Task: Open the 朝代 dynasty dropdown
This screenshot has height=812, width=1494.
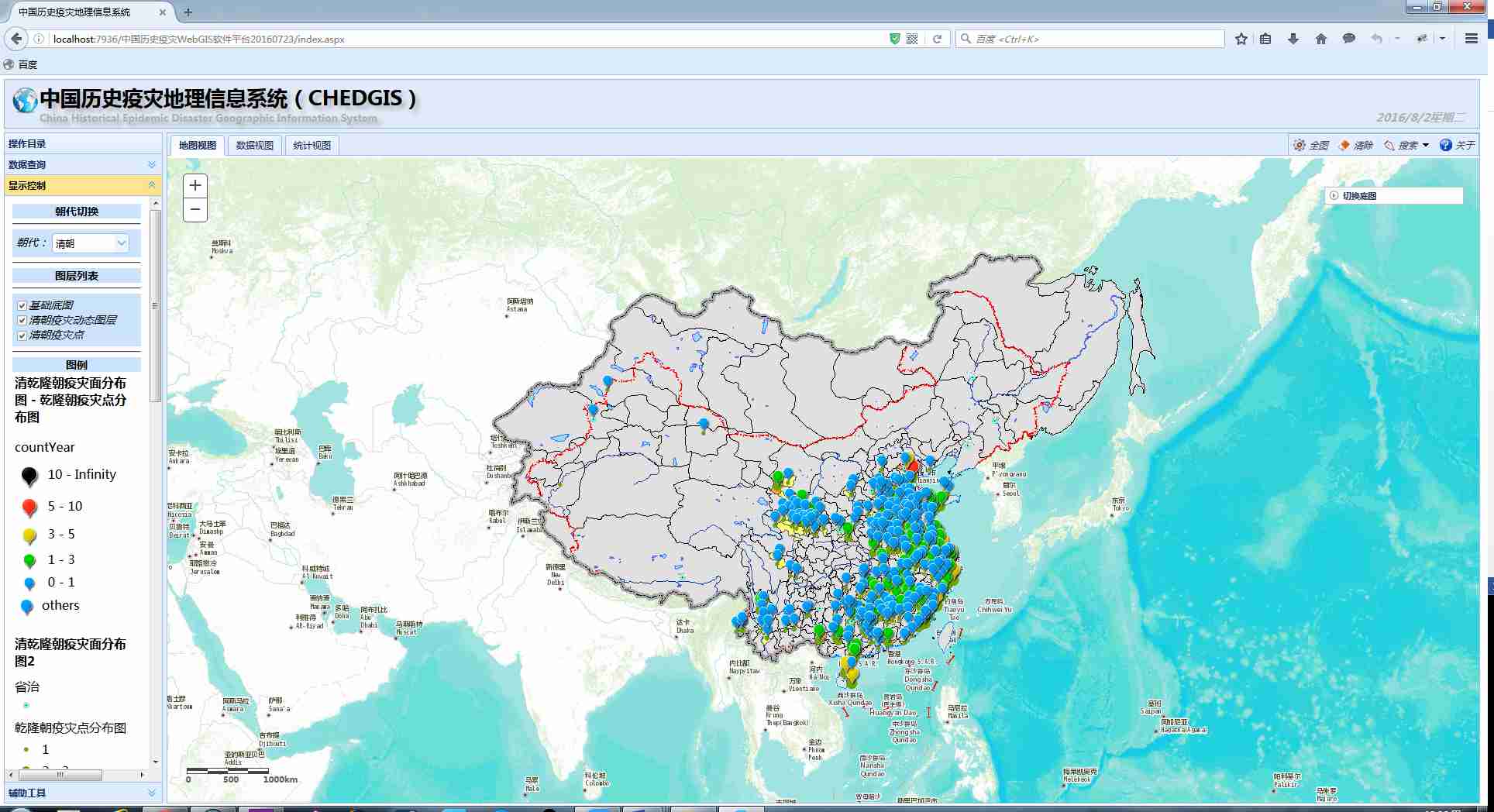Action: 90,243
